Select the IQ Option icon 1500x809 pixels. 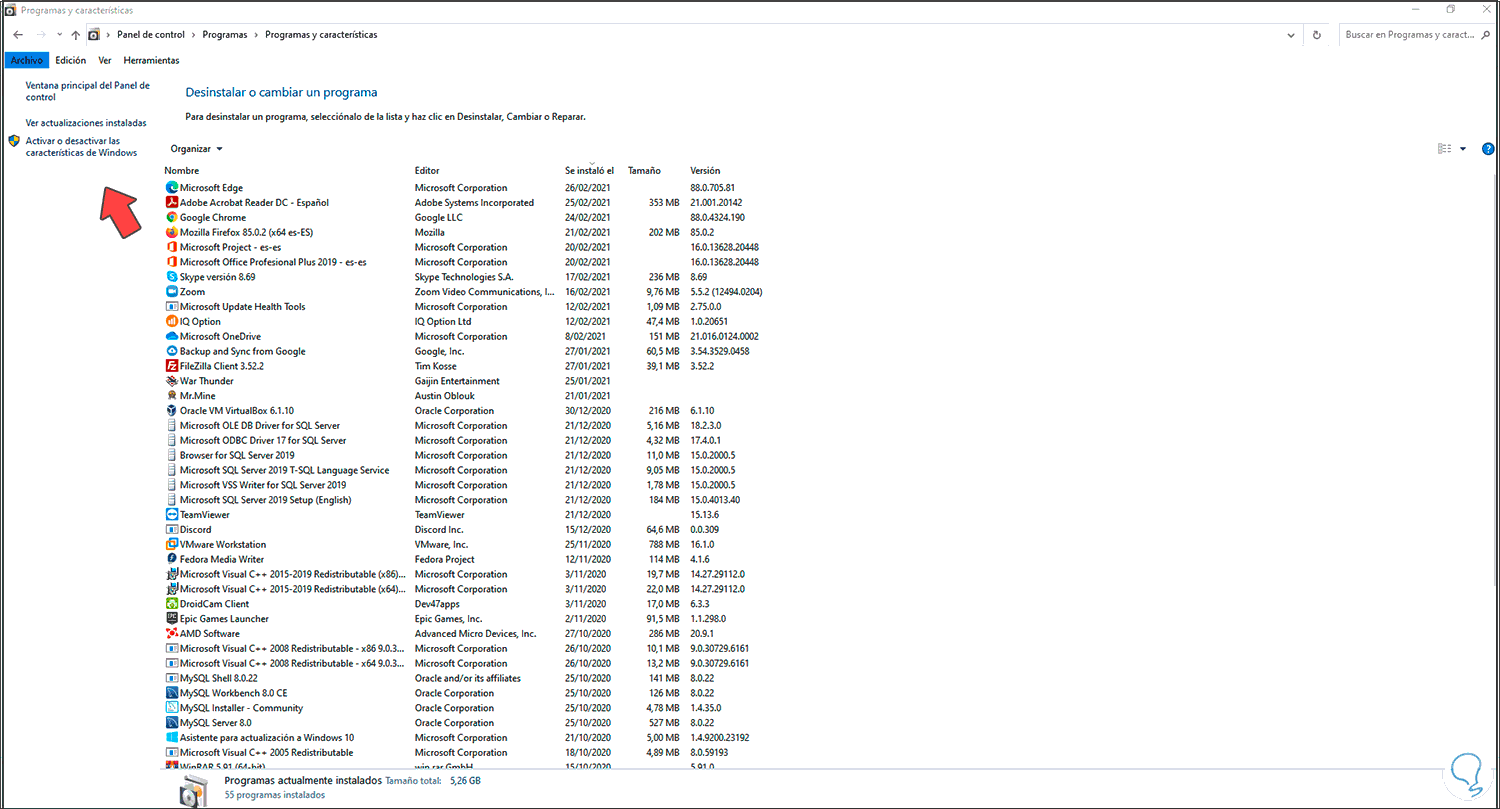click(x=172, y=322)
